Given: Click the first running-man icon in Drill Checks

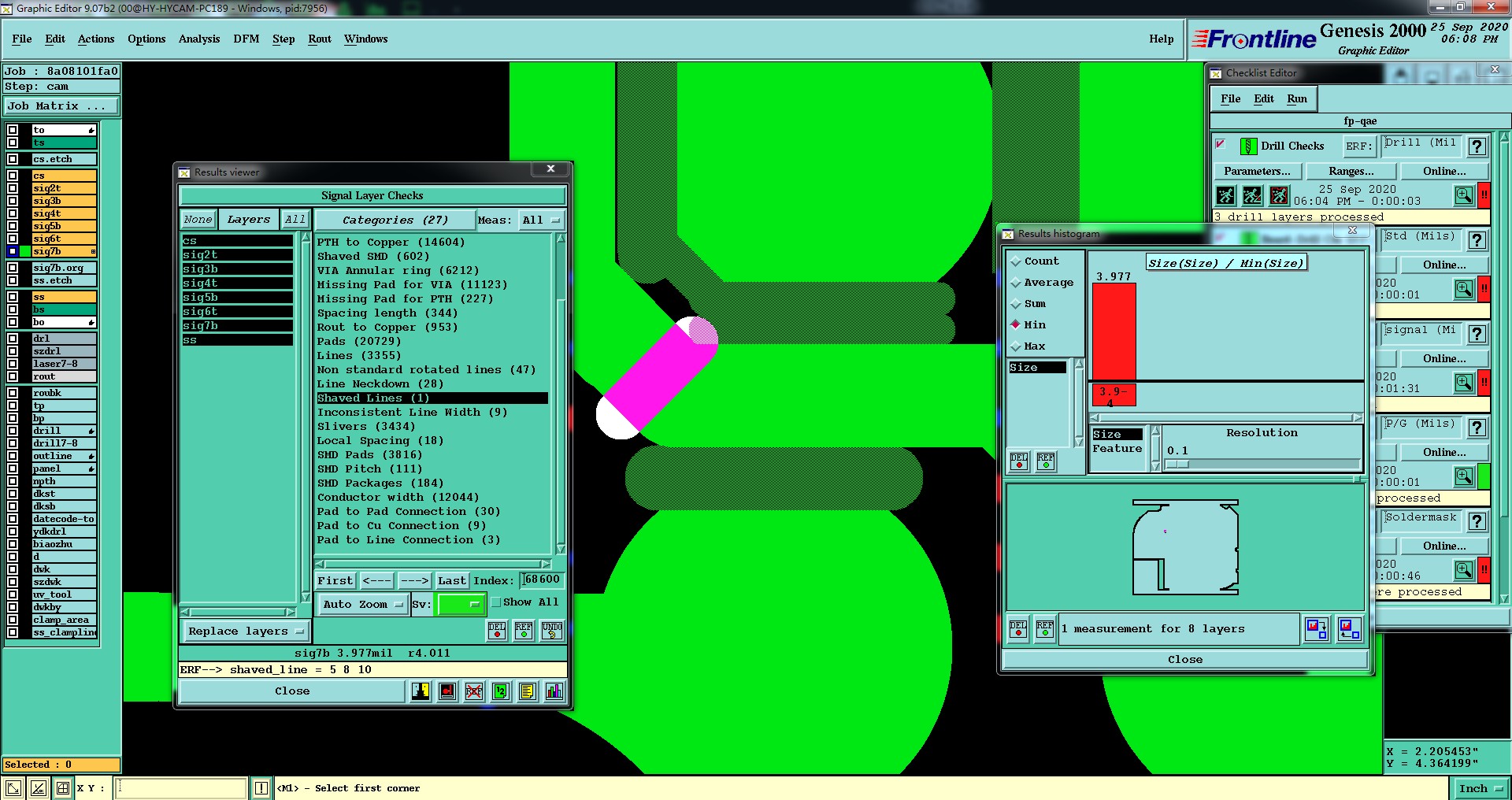Looking at the screenshot, I should (x=1226, y=195).
